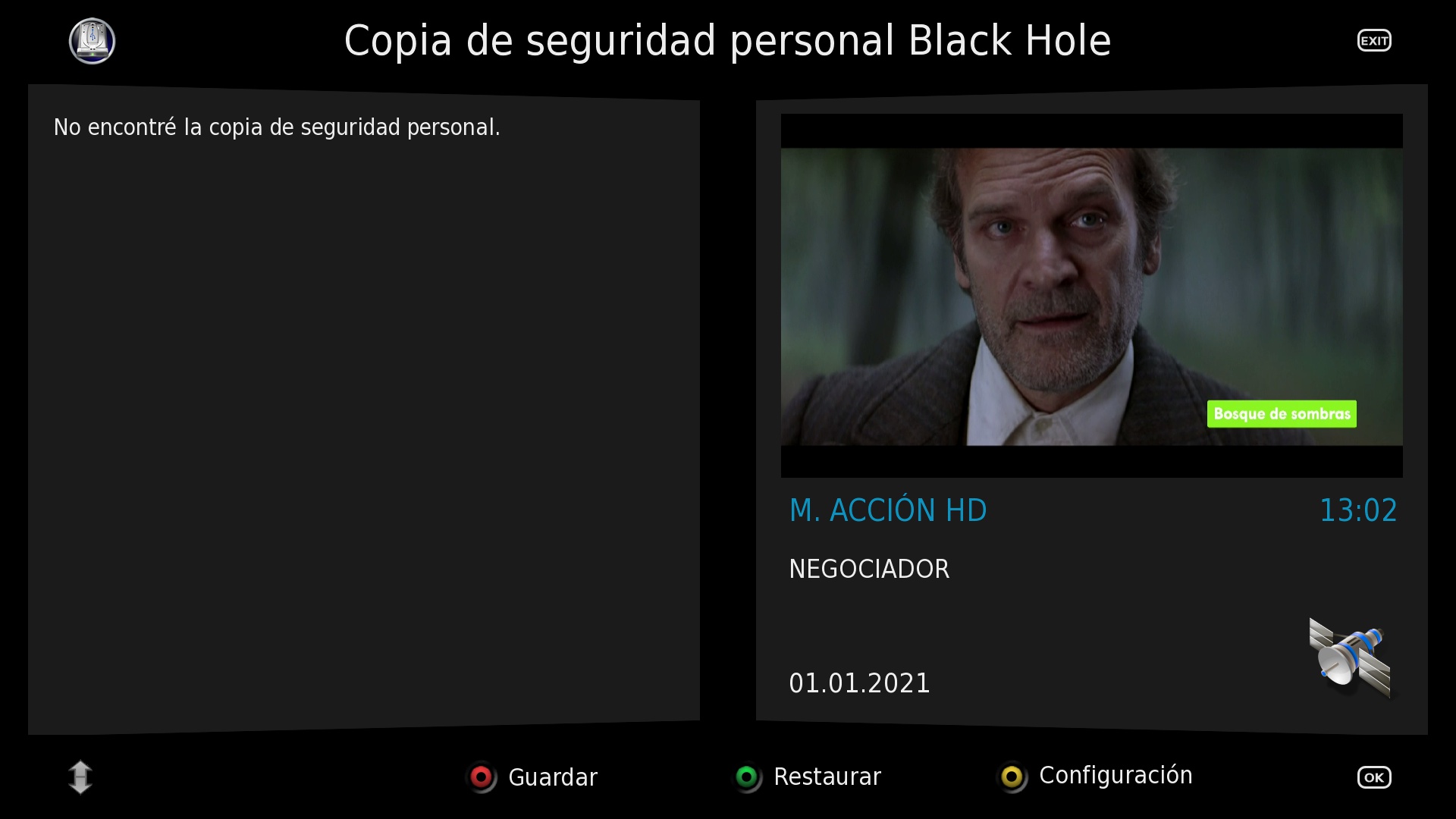Click the Black Hole backup logo icon
1456x819 pixels.
(92, 41)
